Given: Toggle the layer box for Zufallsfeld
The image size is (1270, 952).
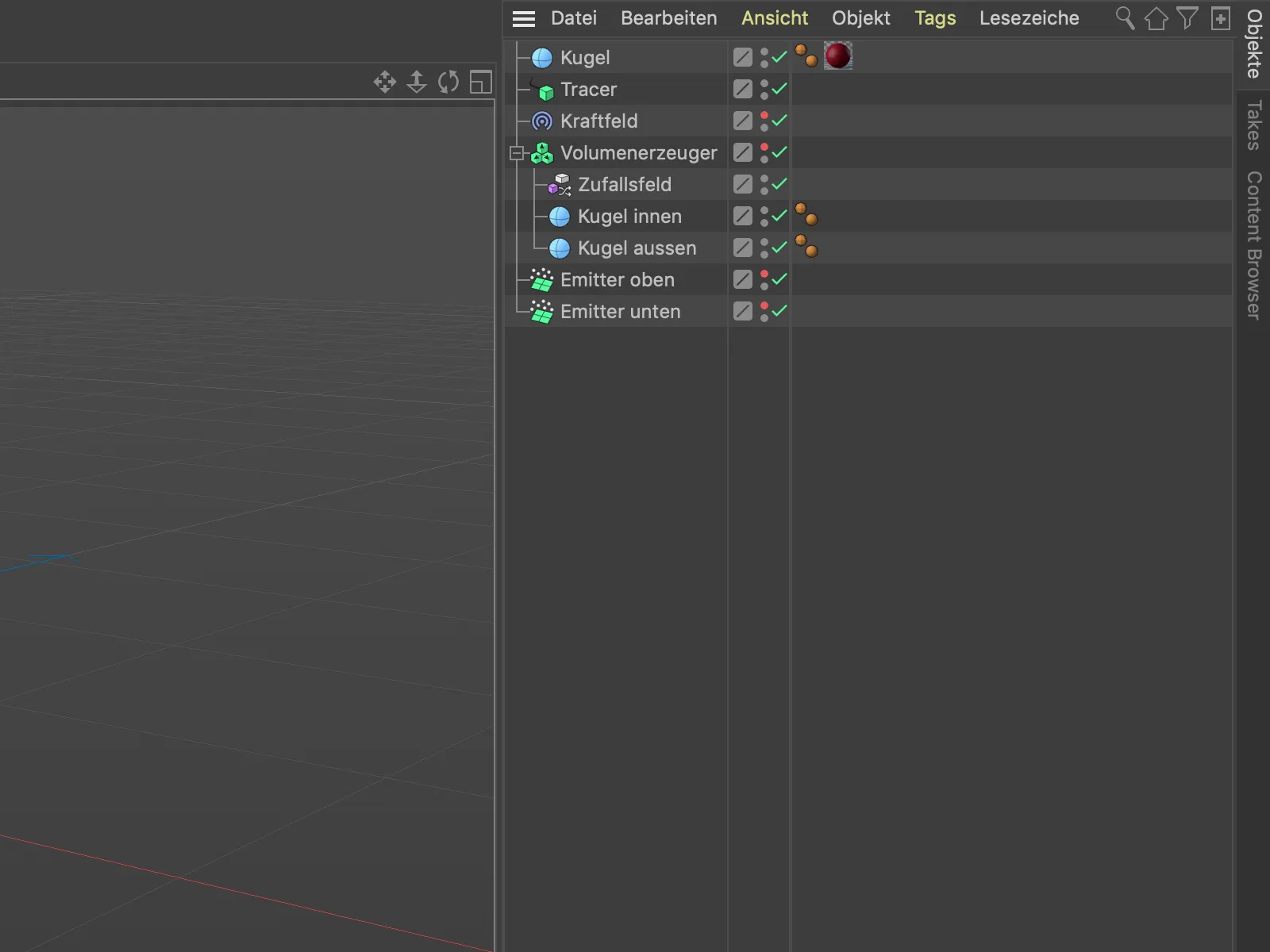Looking at the screenshot, I should (743, 184).
